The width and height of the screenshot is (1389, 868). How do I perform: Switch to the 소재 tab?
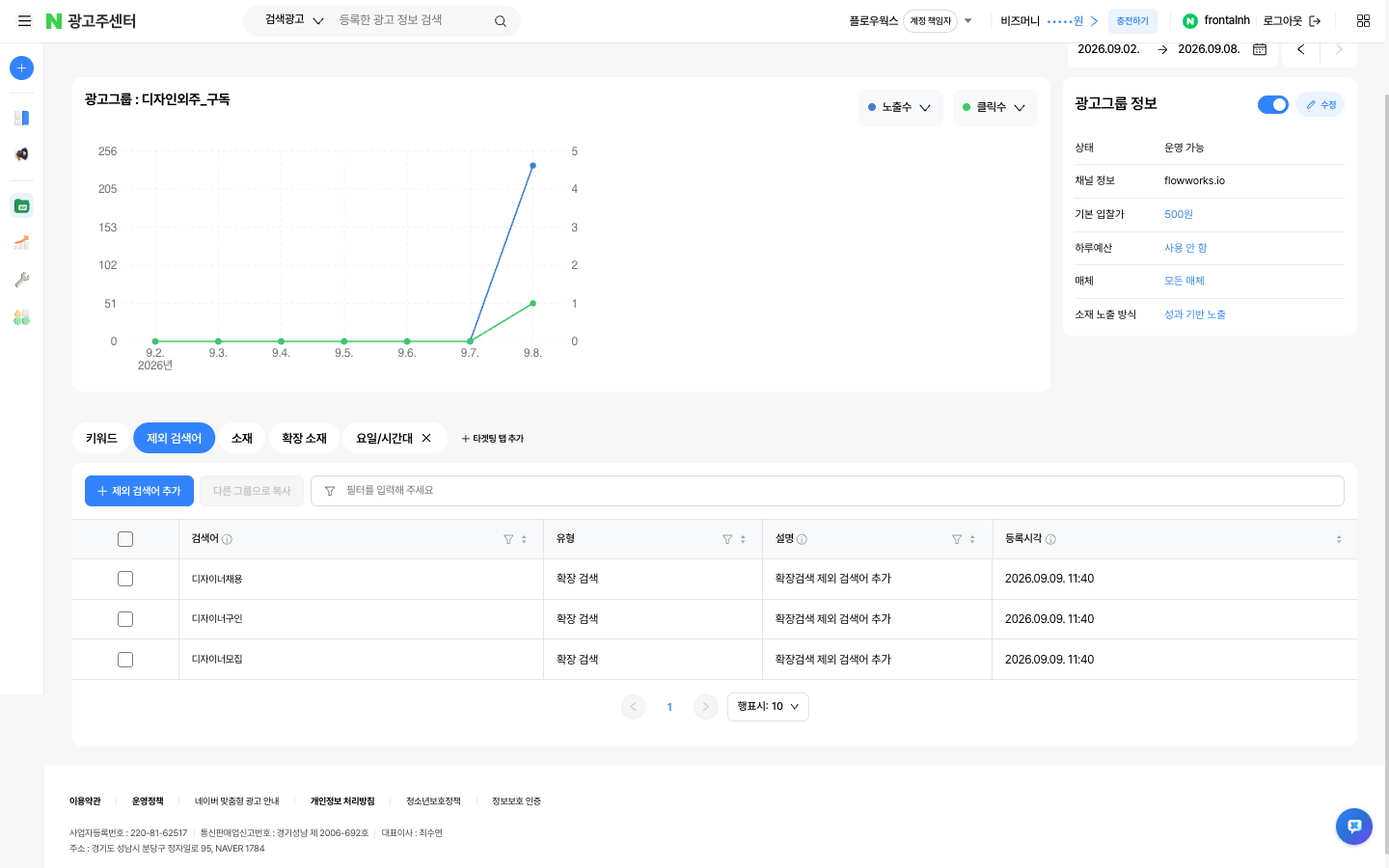(x=242, y=438)
